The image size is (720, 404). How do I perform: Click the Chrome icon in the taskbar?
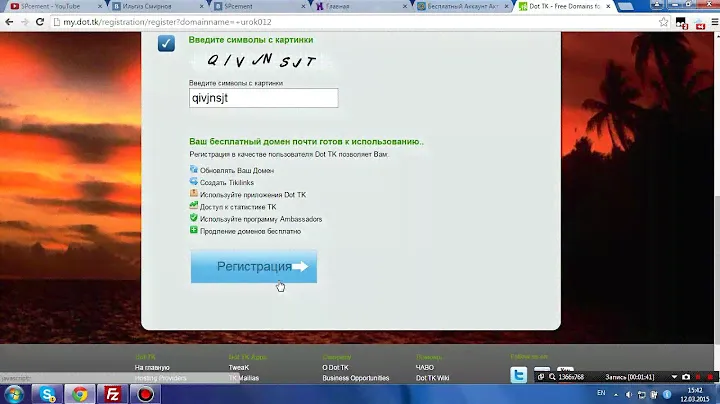(79, 393)
